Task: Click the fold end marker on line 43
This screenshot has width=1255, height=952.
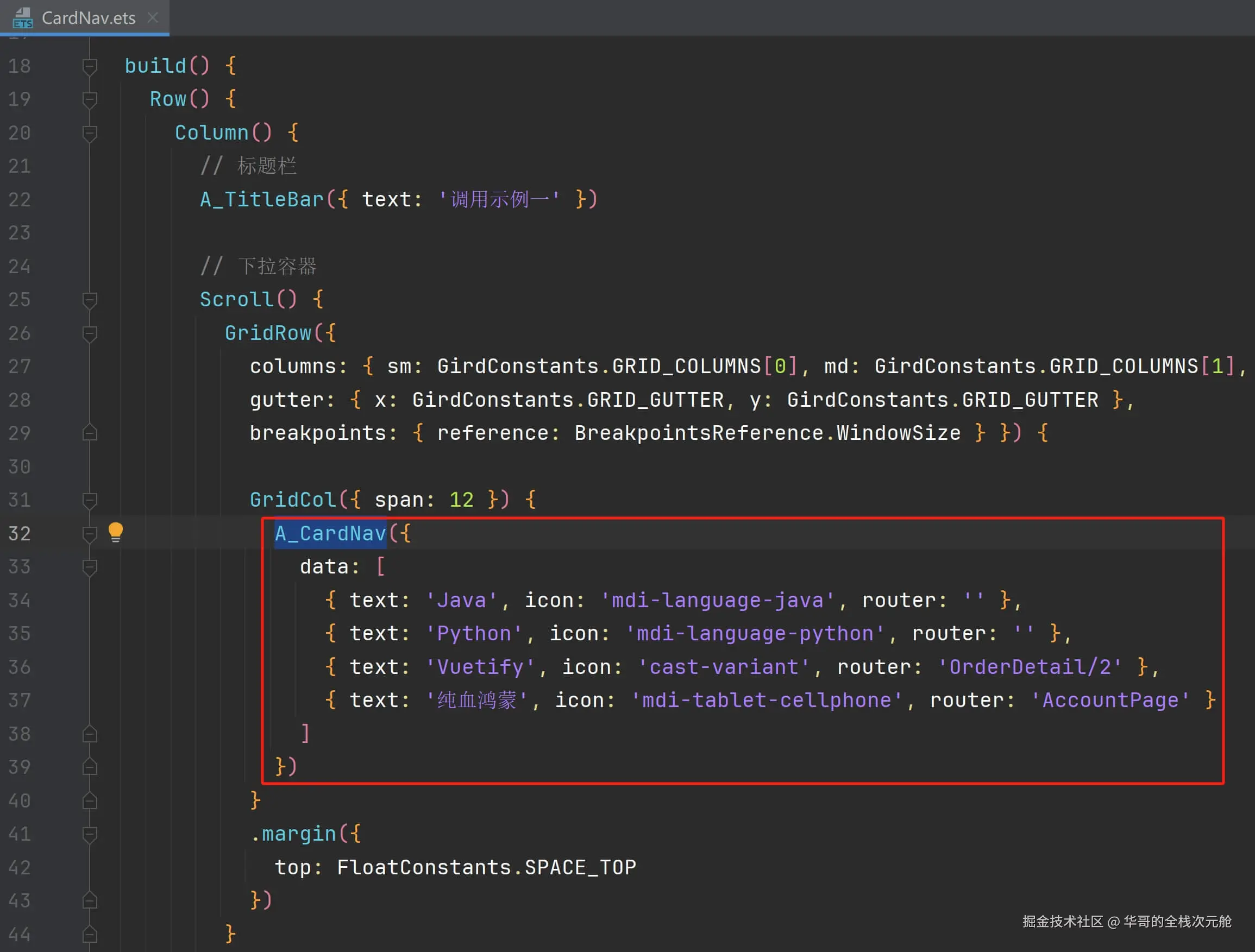Action: pyautogui.click(x=90, y=900)
